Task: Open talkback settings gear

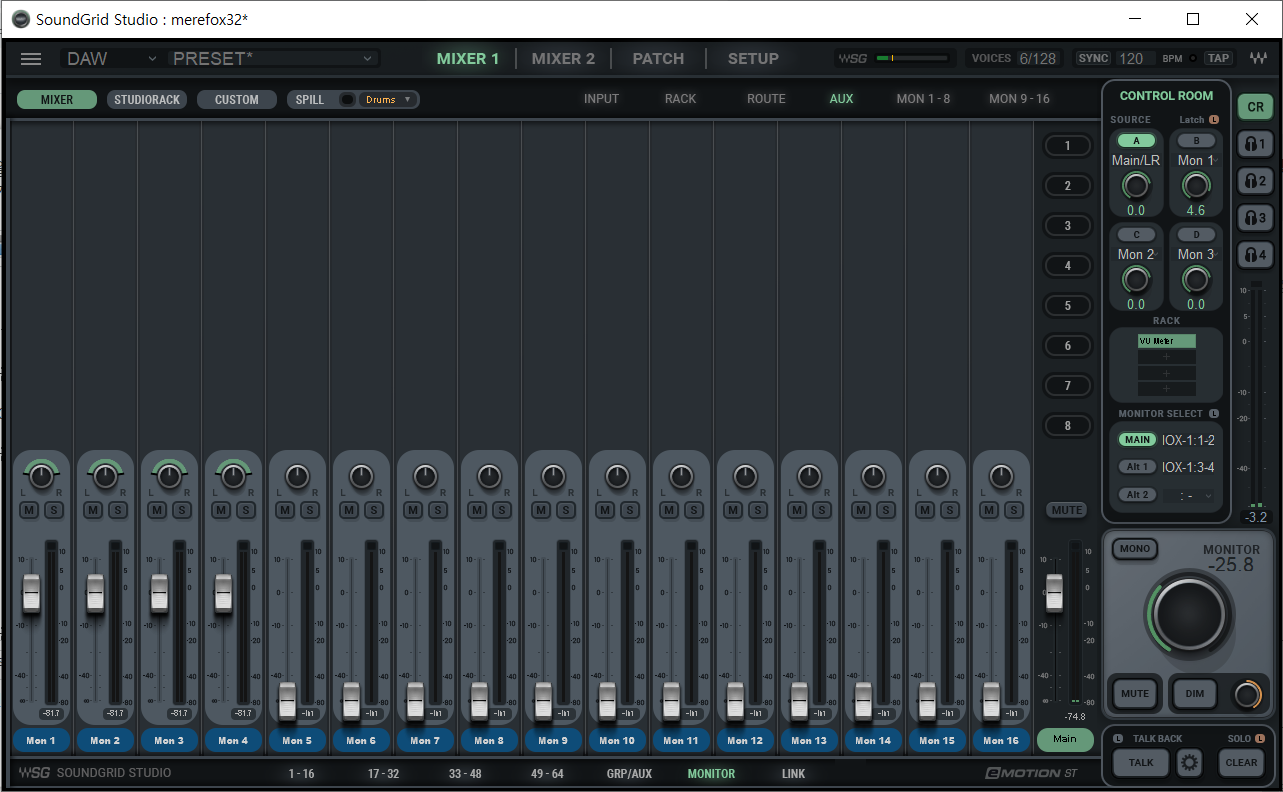Action: [x=1189, y=762]
